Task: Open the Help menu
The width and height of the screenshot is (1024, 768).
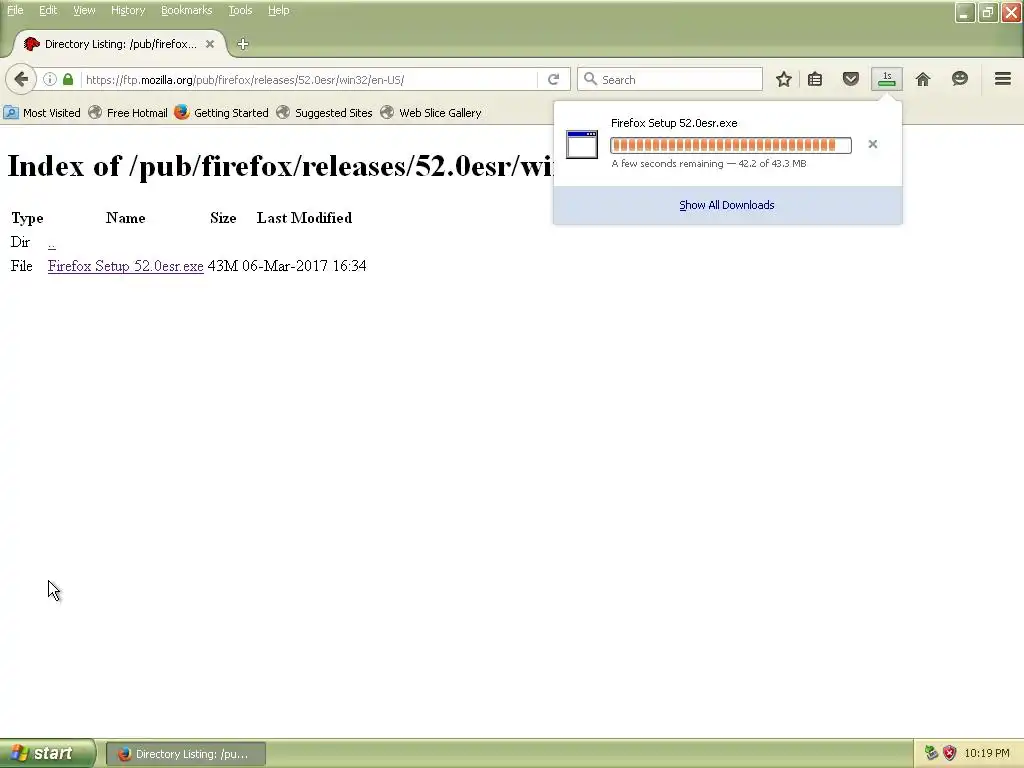Action: (x=279, y=10)
